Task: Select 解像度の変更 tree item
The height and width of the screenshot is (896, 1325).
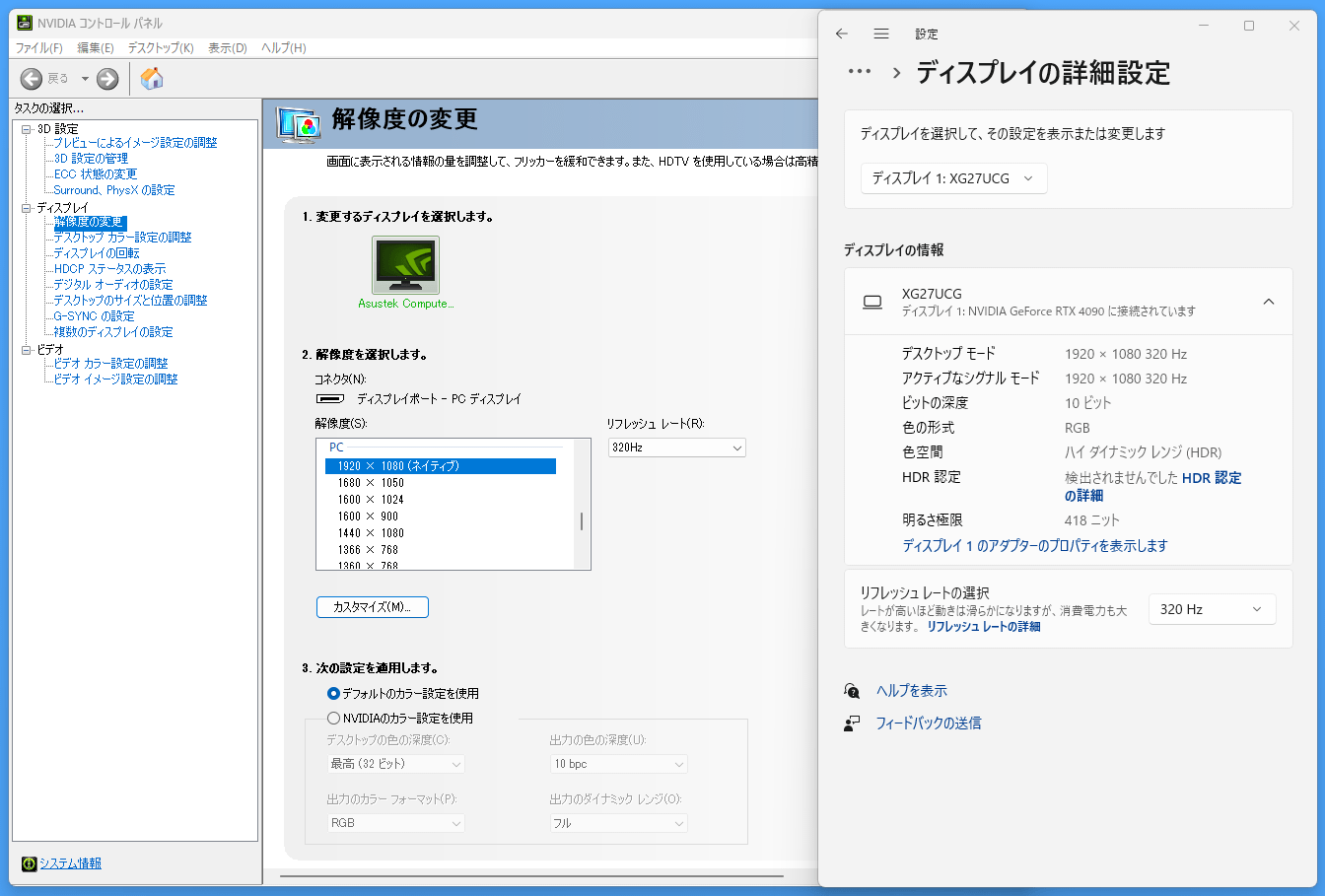Action: tap(89, 222)
